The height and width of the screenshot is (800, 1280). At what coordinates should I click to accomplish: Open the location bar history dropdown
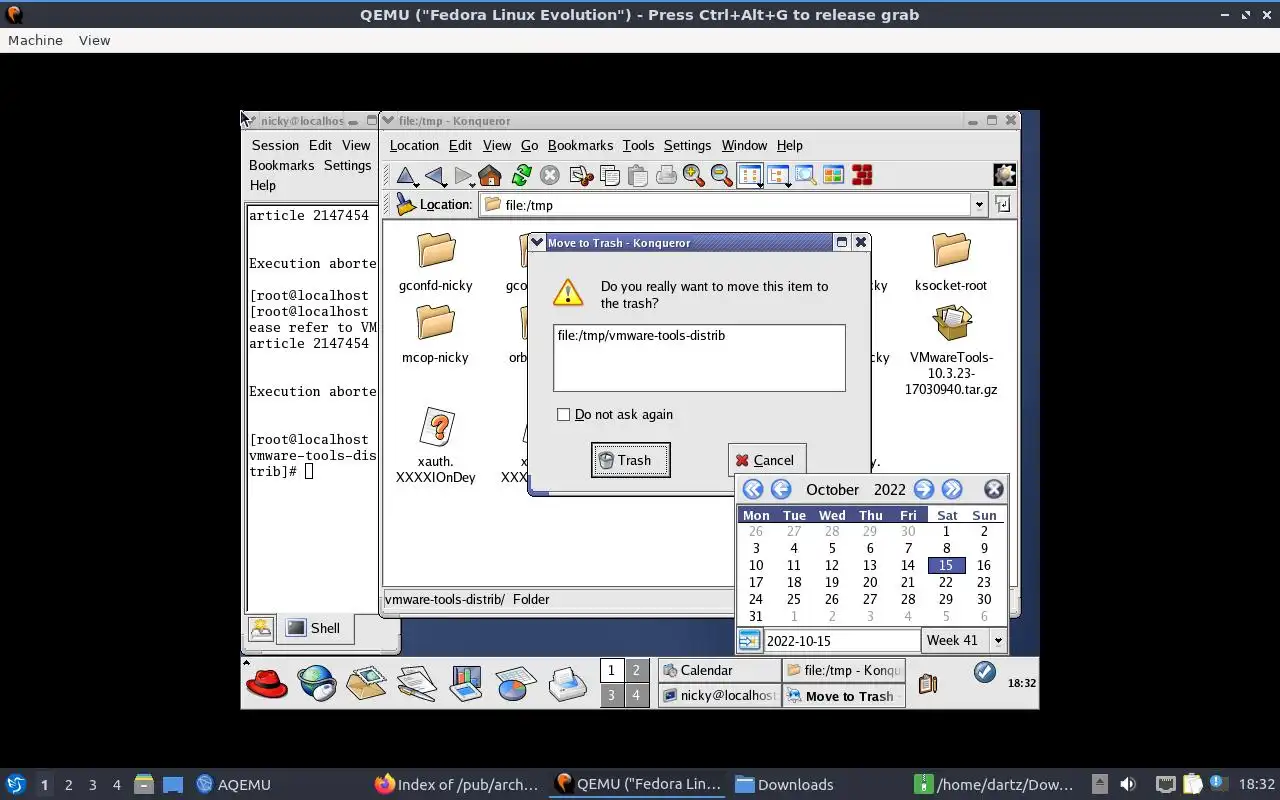point(978,205)
